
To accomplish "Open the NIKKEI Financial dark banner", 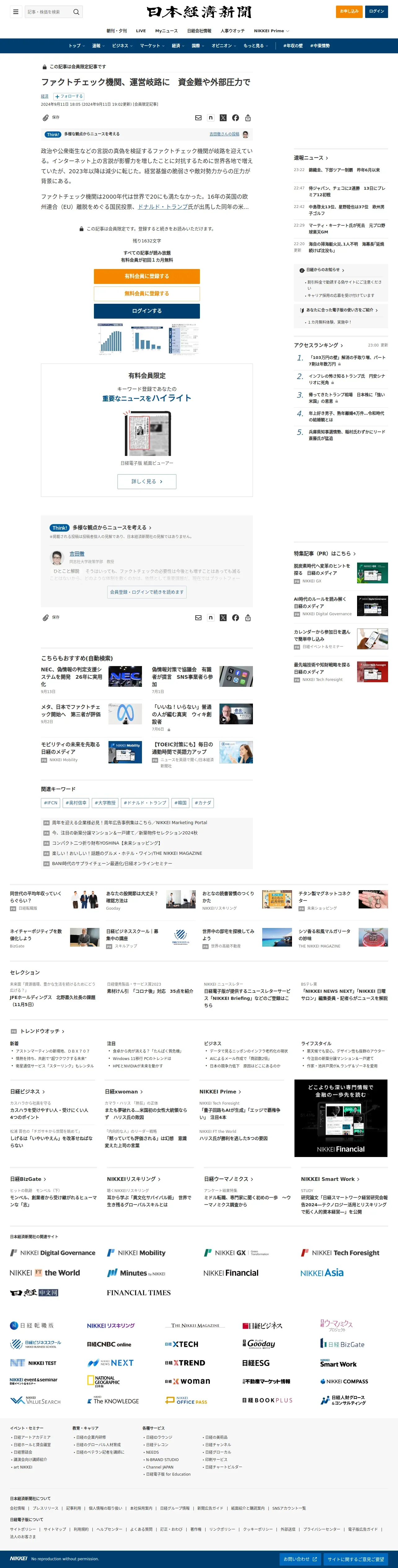I will pyautogui.click(x=341, y=1118).
